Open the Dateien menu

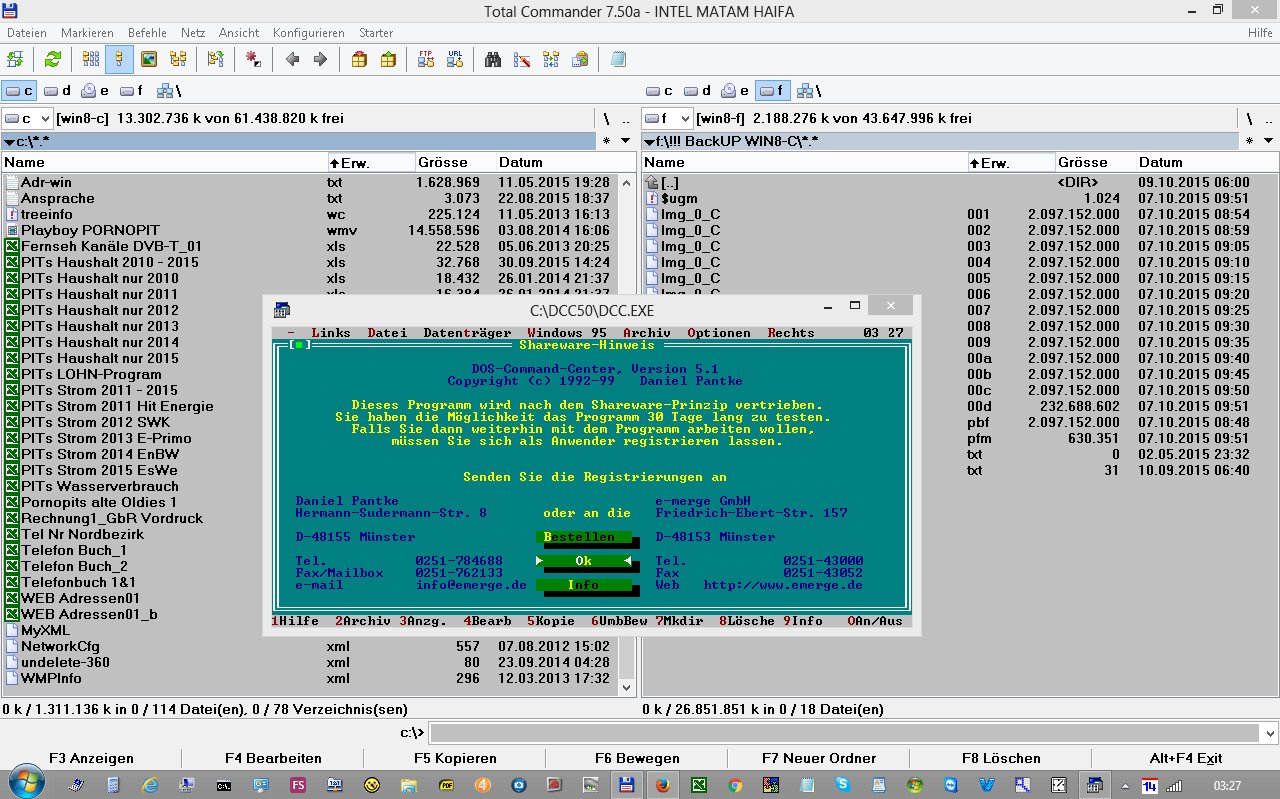click(27, 33)
